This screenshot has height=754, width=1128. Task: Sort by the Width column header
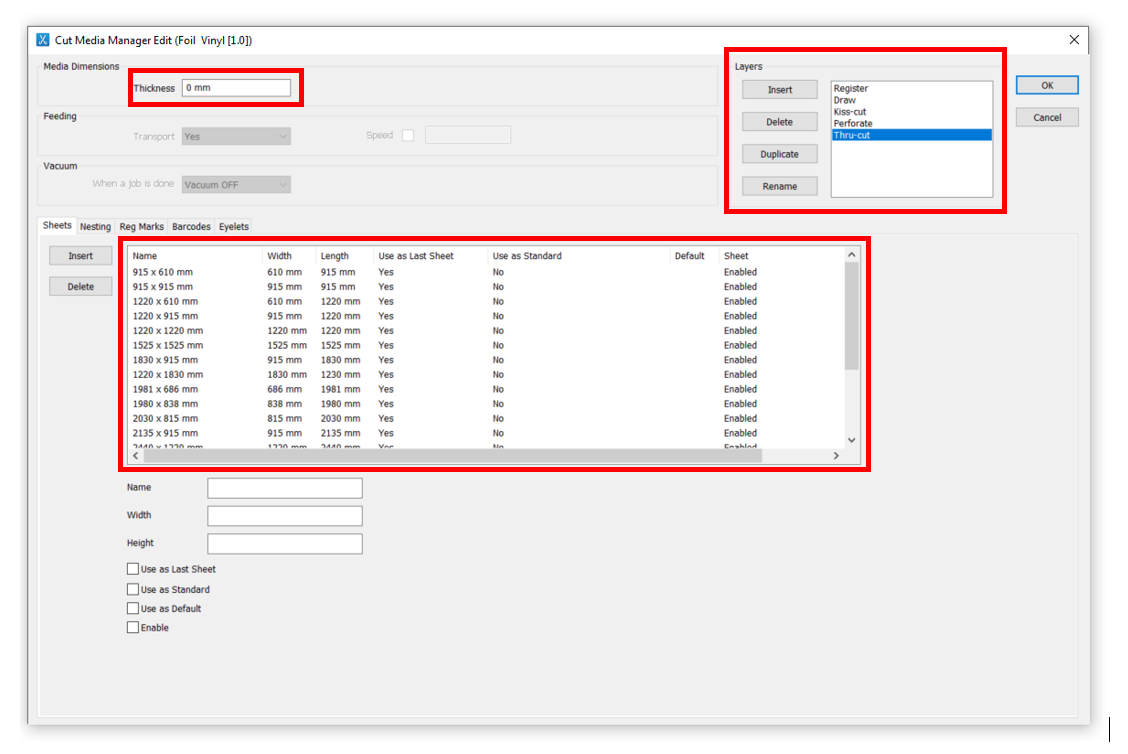(x=289, y=256)
